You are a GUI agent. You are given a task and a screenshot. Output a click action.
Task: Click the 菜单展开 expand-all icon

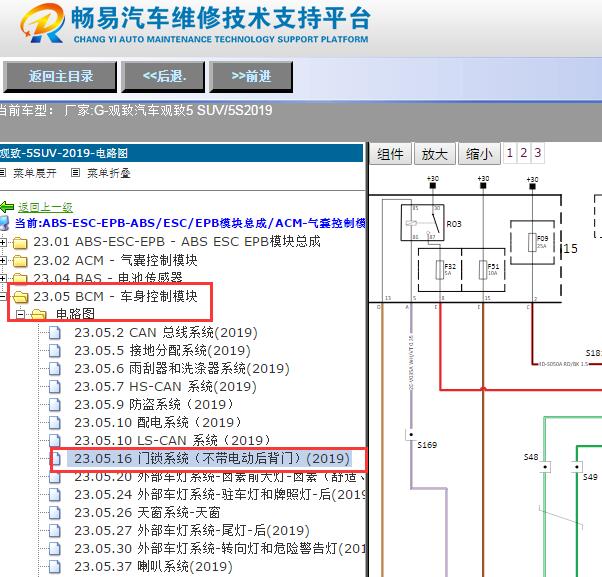[3, 172]
